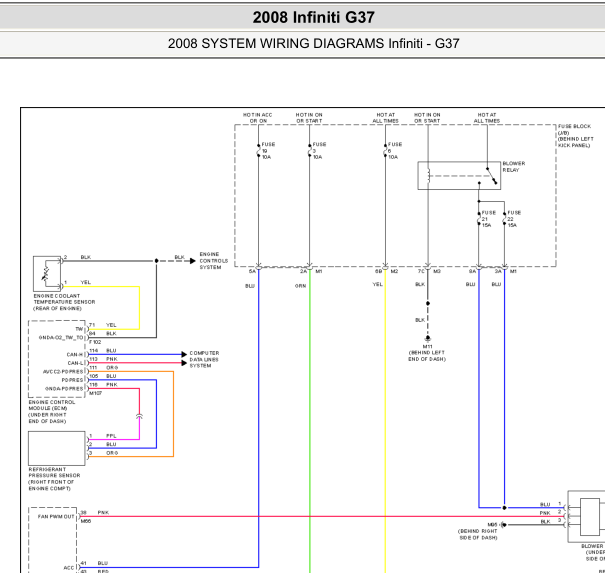Viewport: 605px width, 573px height.
Task: Click connector label "M66"
Action: click(86, 521)
